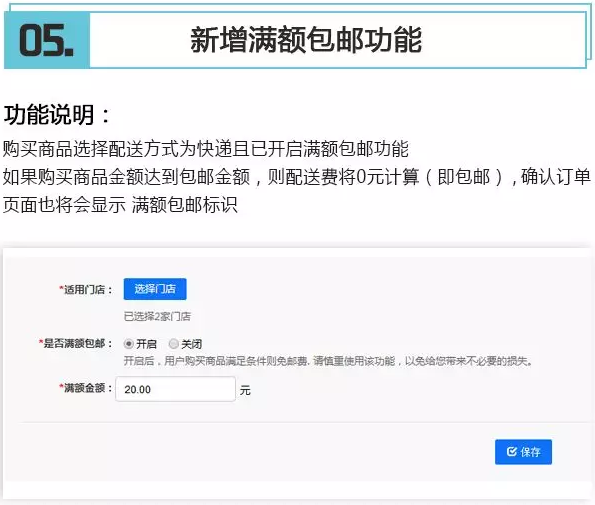Click the 满额金额 label
The width and height of the screenshot is (595, 505).
tap(86, 388)
